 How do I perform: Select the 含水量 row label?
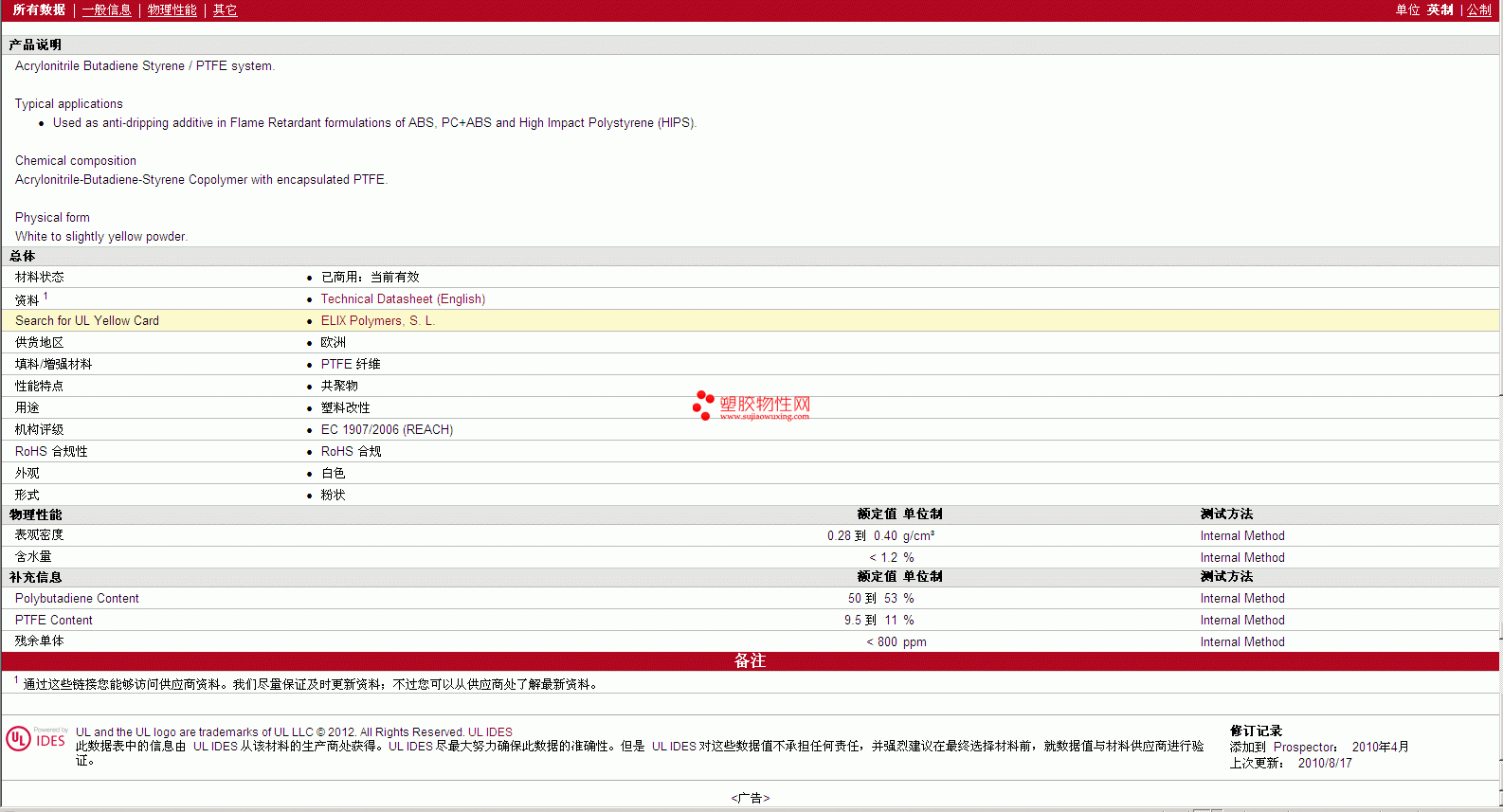click(33, 557)
